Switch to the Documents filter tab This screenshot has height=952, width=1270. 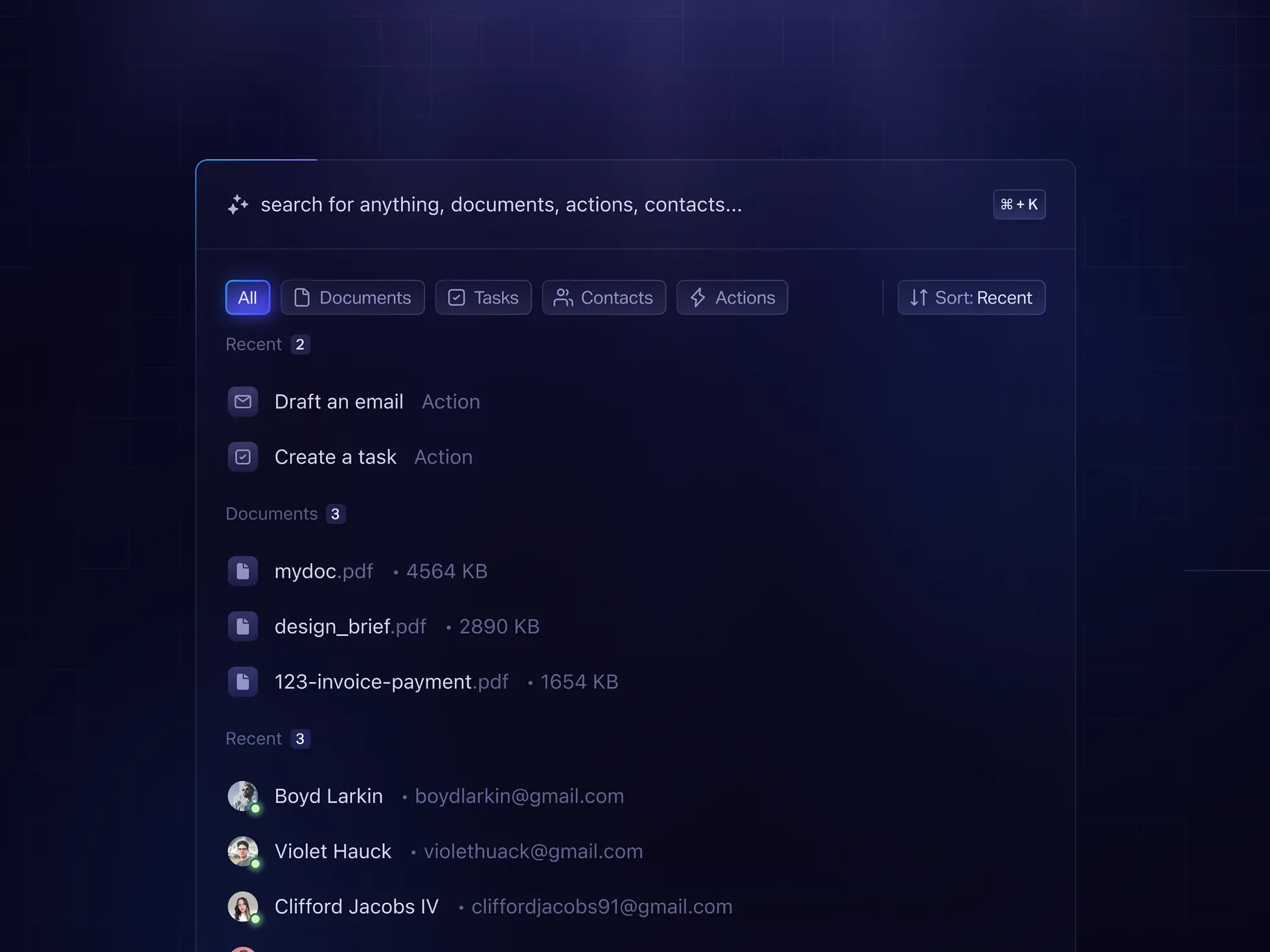click(x=352, y=297)
